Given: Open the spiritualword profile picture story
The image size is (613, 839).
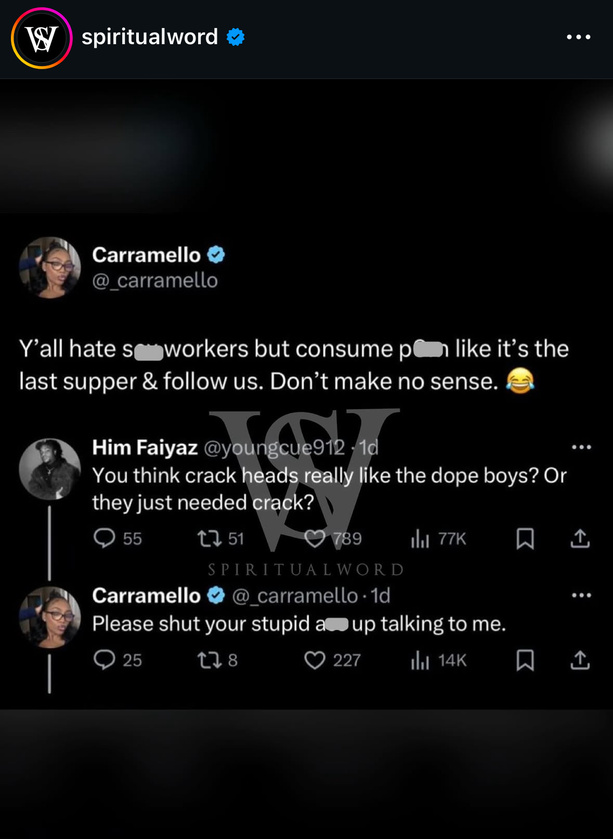Looking at the screenshot, I should (41, 38).
